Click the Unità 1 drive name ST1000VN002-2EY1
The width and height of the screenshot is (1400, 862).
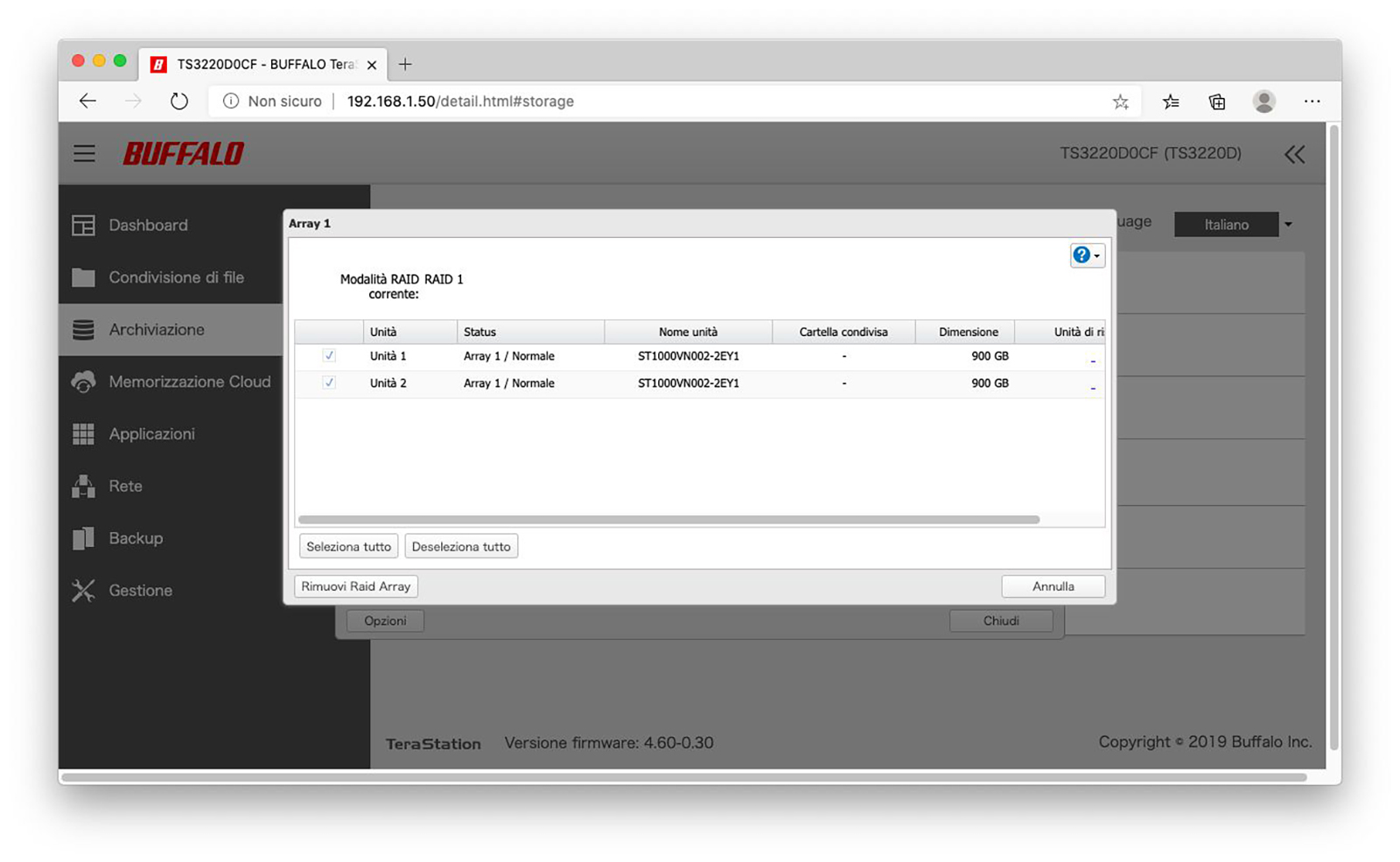pyautogui.click(x=689, y=356)
